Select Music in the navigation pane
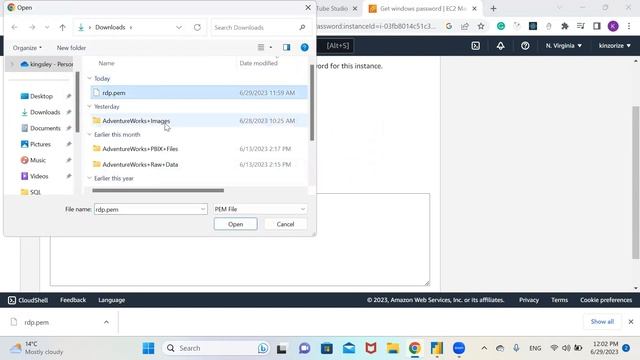Screen dimensions: 640x360 click(38, 160)
